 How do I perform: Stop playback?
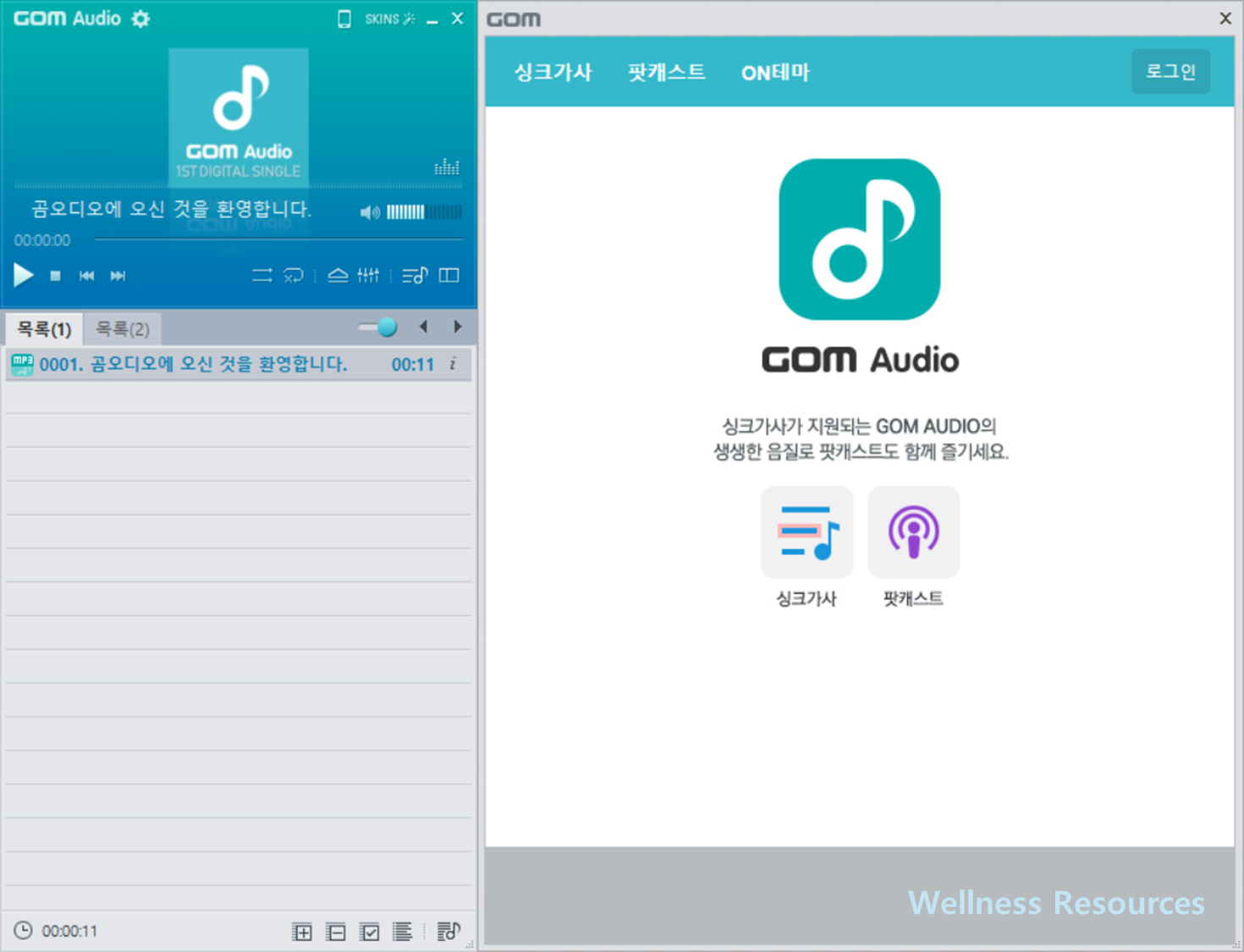coord(55,276)
